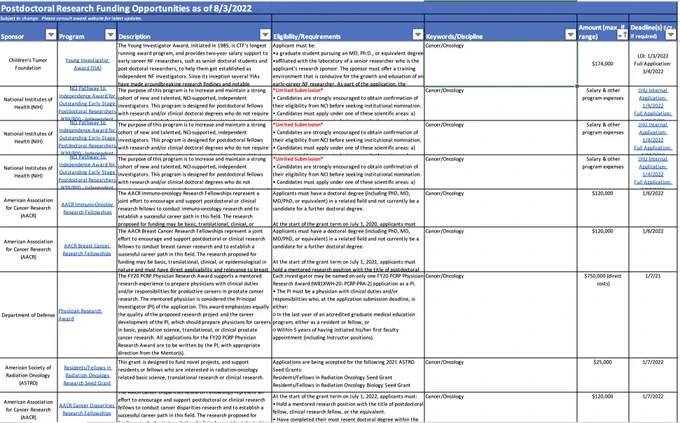Select the ASTRO Seed Grants eligibility cell

click(348, 375)
